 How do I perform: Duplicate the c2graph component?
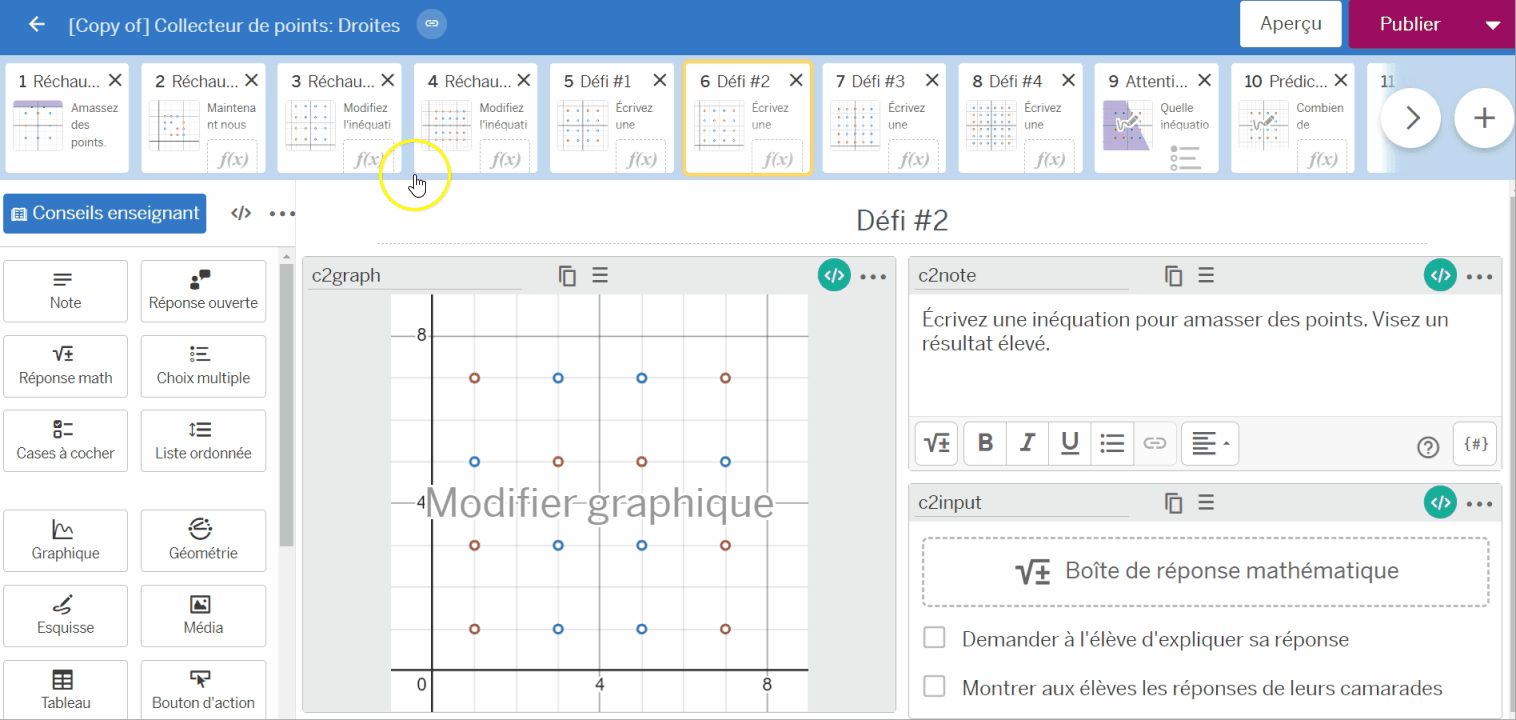pos(567,274)
